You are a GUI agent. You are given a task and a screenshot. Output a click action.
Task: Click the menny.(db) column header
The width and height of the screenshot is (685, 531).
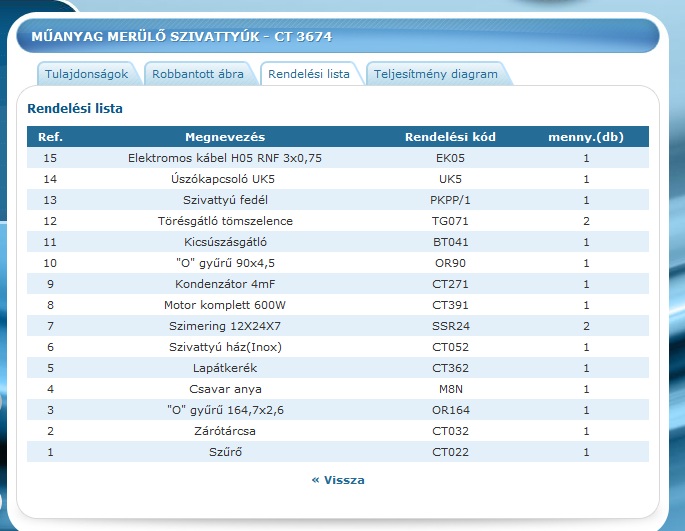586,137
